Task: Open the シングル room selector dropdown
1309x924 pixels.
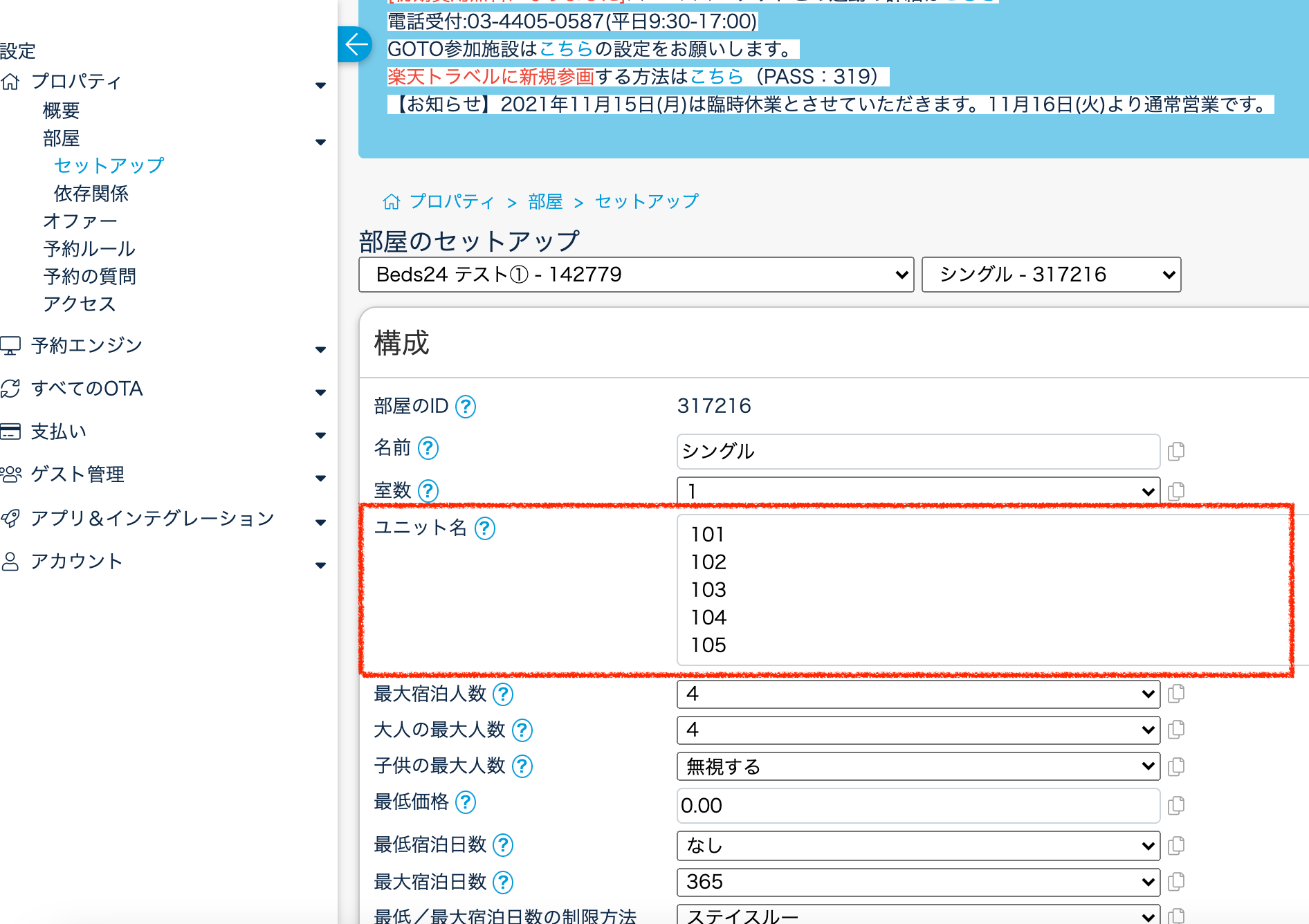Action: click(x=1050, y=275)
